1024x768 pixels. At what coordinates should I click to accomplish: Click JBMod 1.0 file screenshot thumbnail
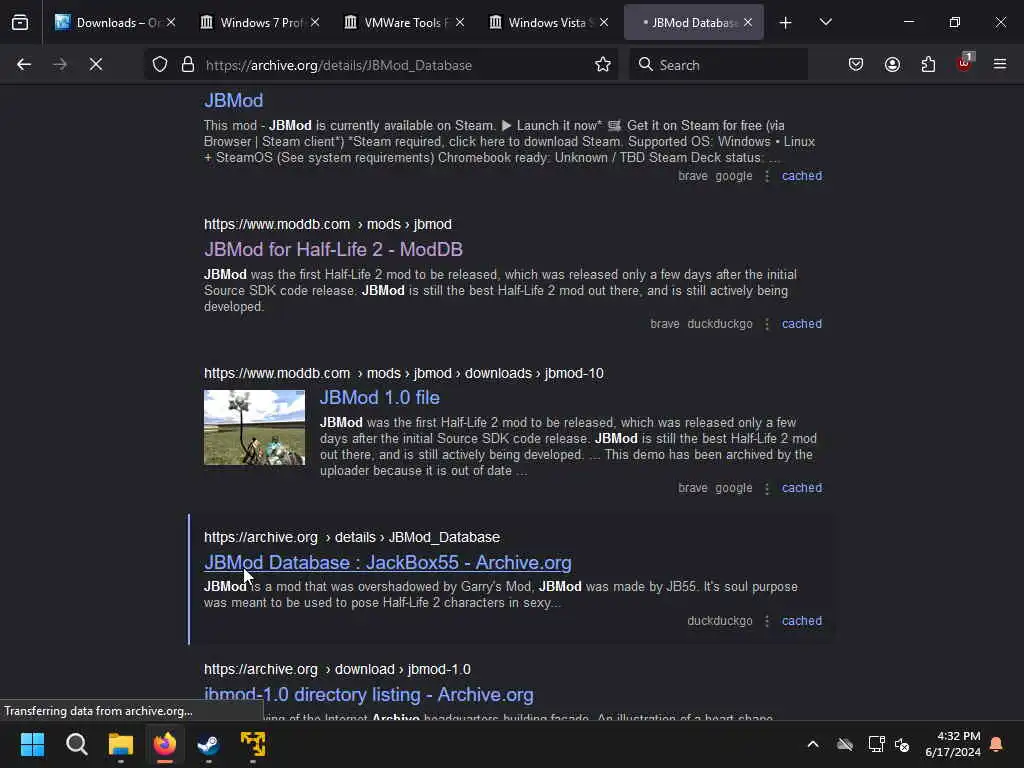(254, 428)
